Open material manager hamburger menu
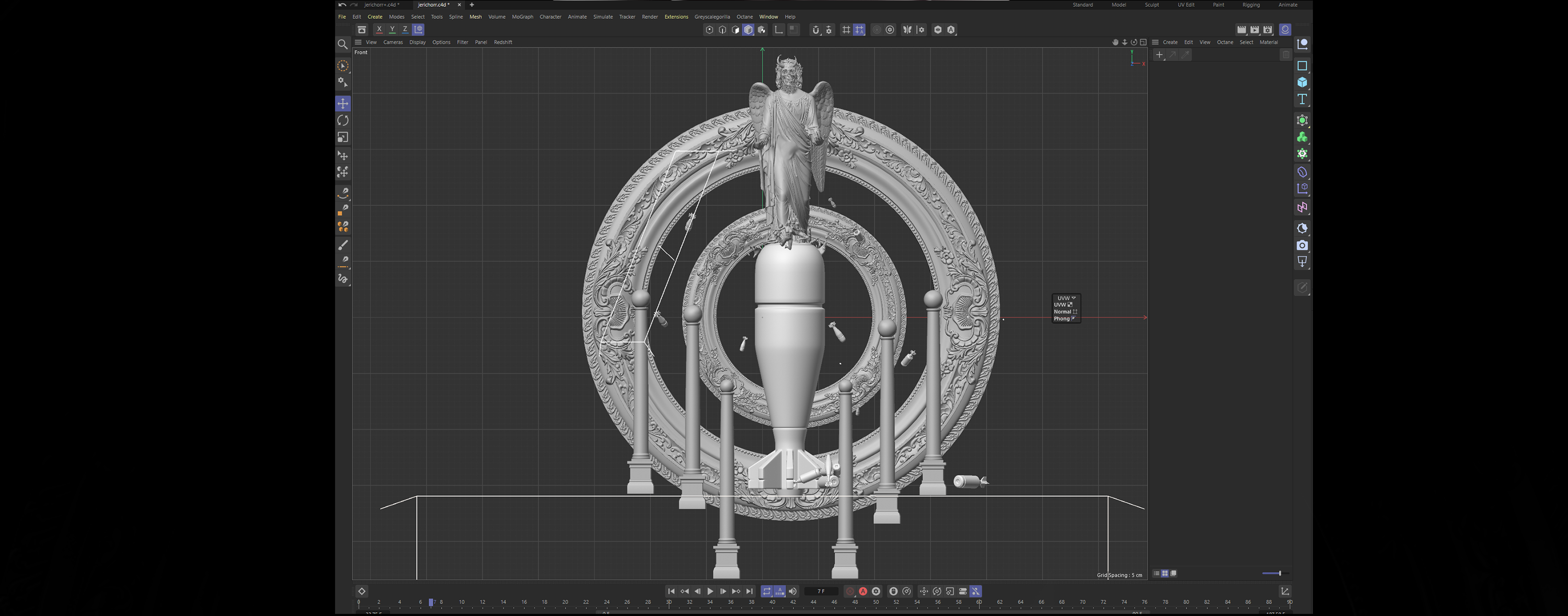 pos(1155,42)
